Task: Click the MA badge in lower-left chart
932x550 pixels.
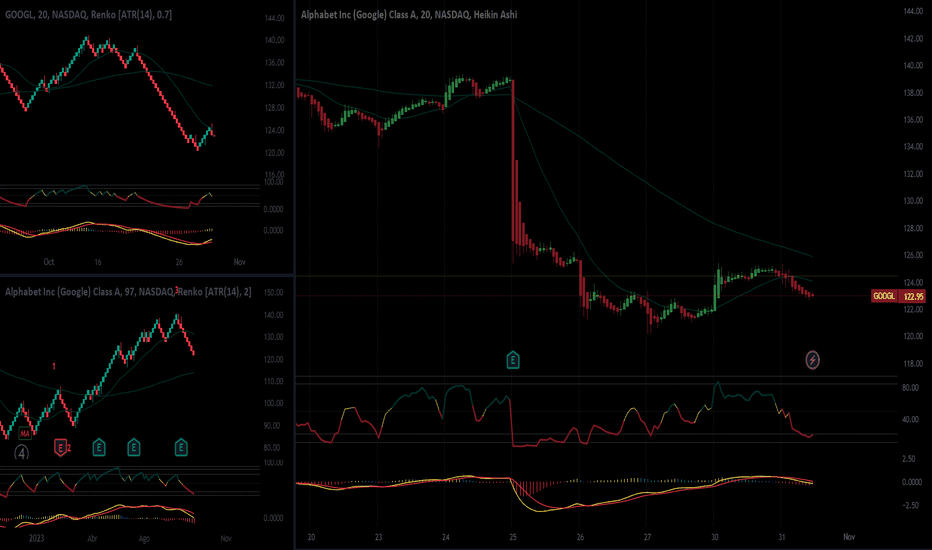Action: click(23, 433)
